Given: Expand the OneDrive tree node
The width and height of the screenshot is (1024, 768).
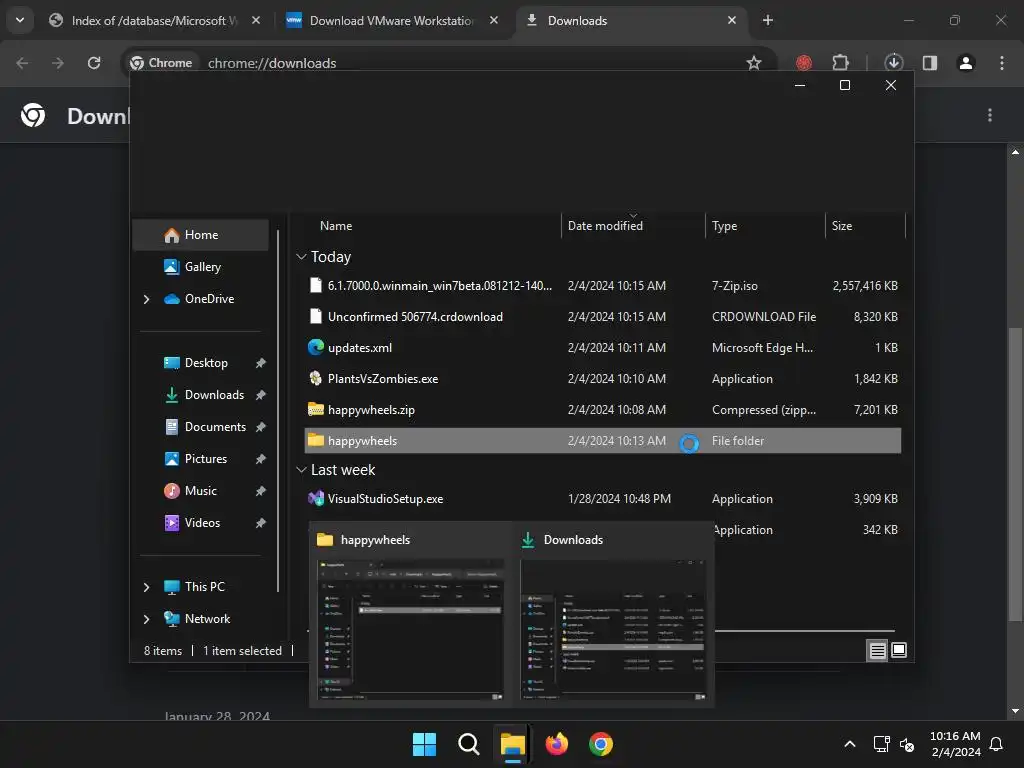Looking at the screenshot, I should point(146,299).
